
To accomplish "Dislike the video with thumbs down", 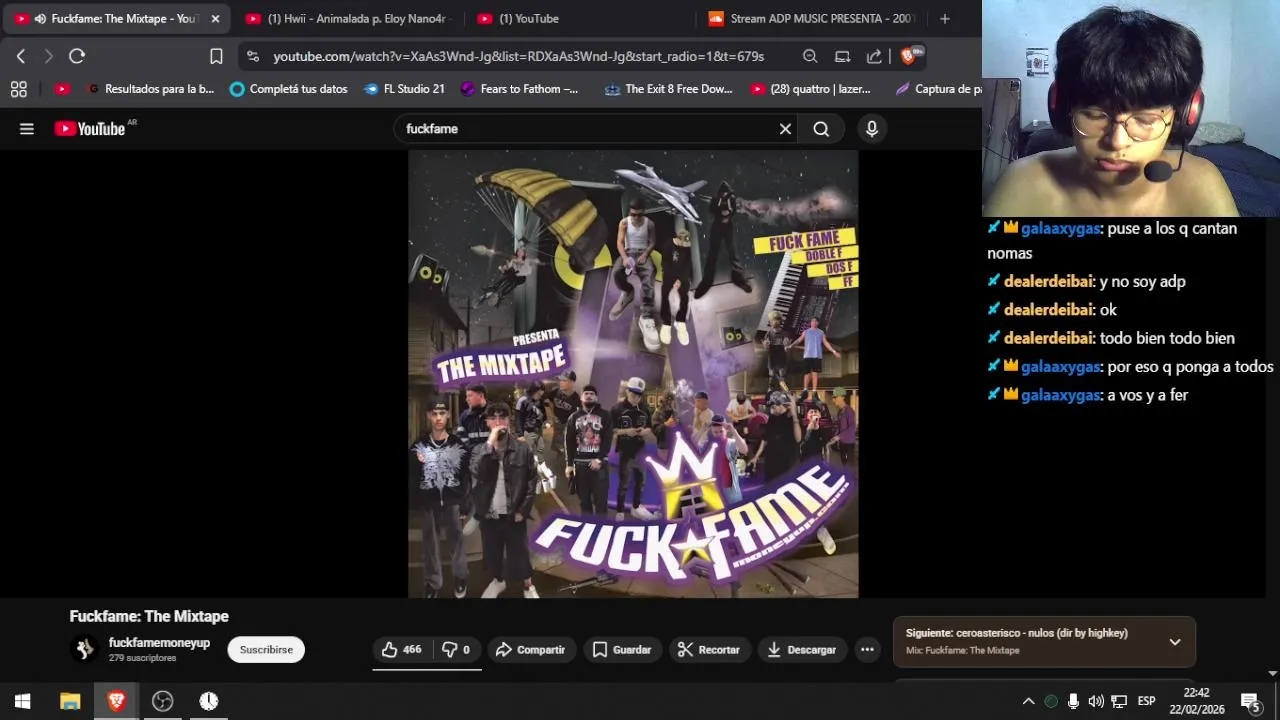I will click(x=456, y=650).
